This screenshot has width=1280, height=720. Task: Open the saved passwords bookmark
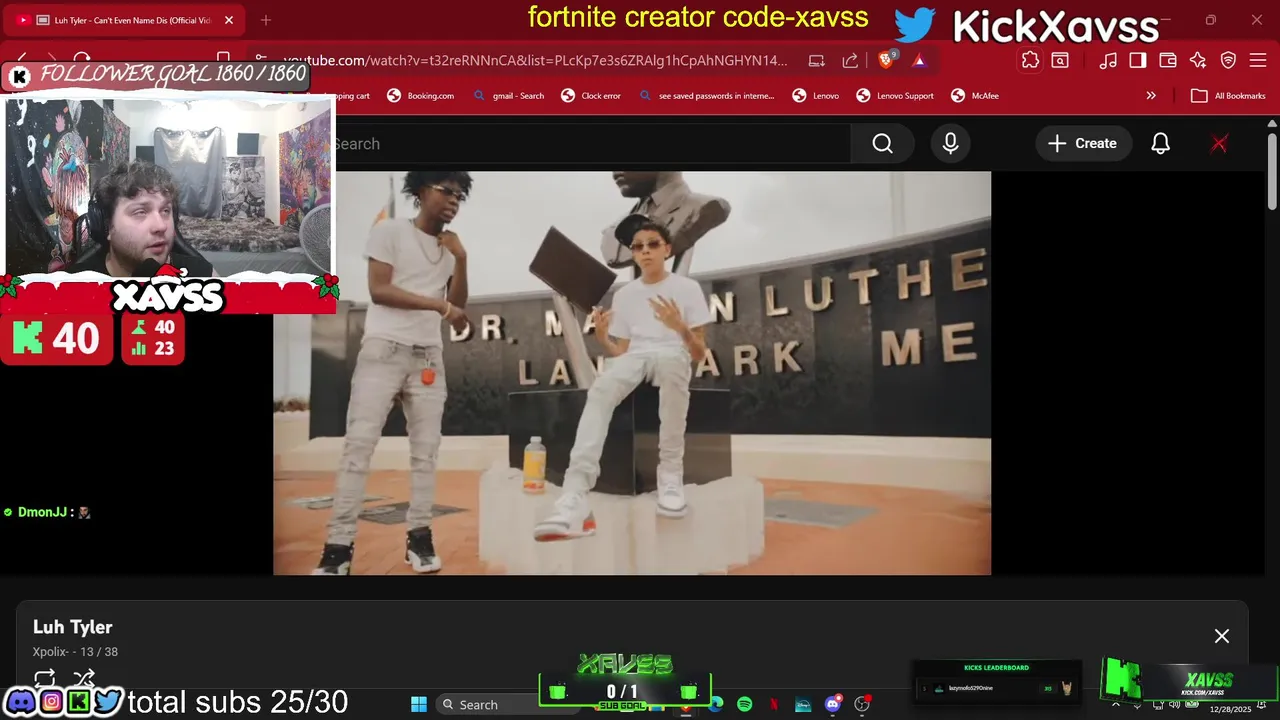(706, 96)
